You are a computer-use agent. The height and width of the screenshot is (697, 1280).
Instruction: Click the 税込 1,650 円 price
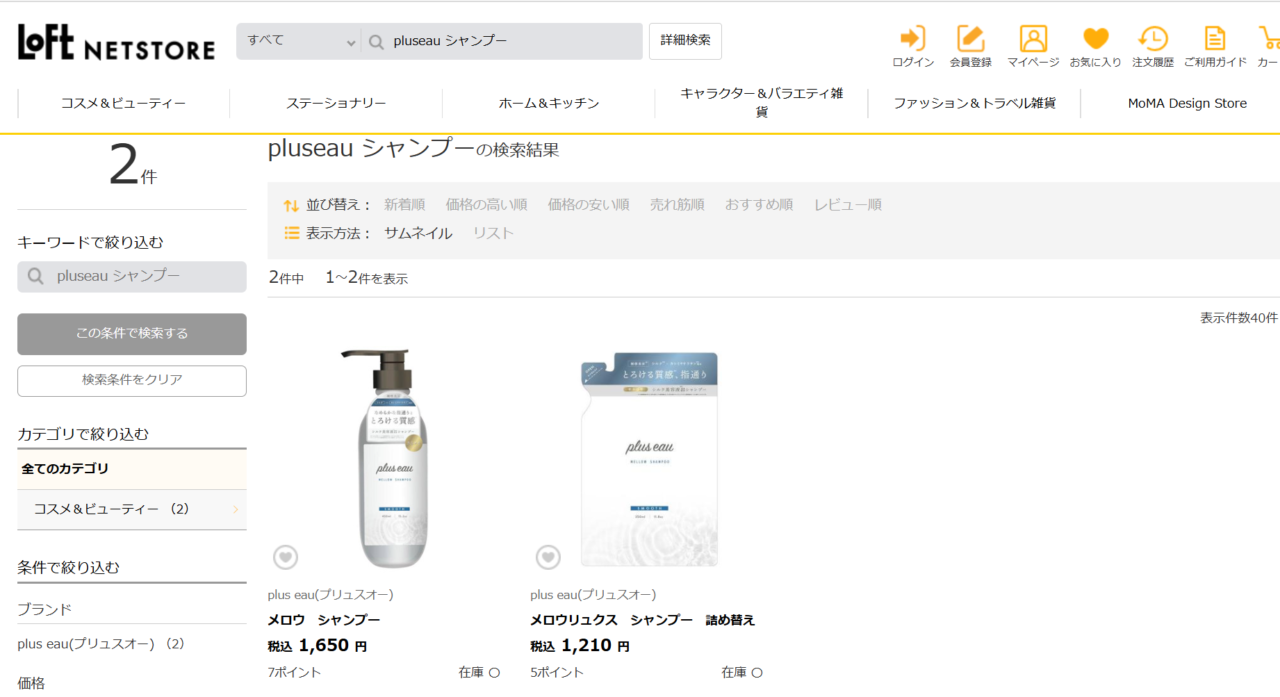coord(317,646)
